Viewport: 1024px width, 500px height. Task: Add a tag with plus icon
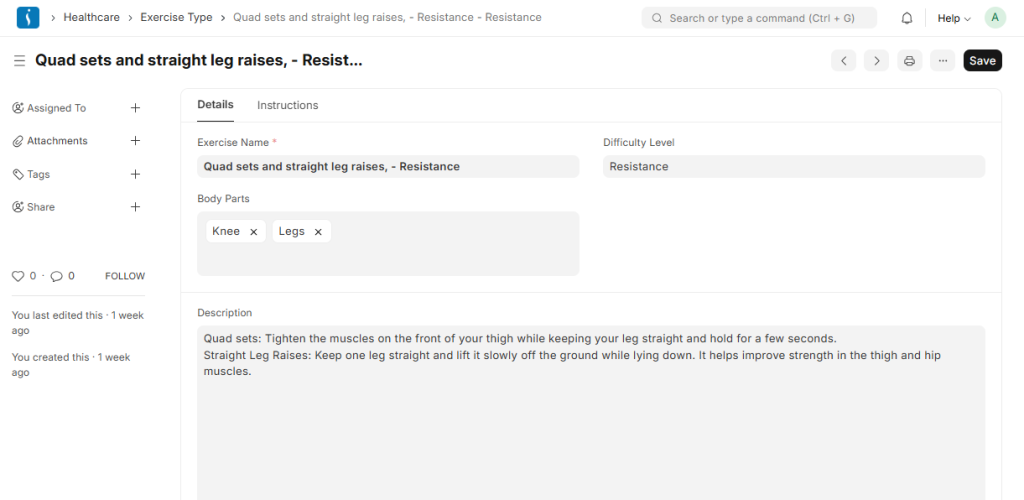click(x=136, y=174)
